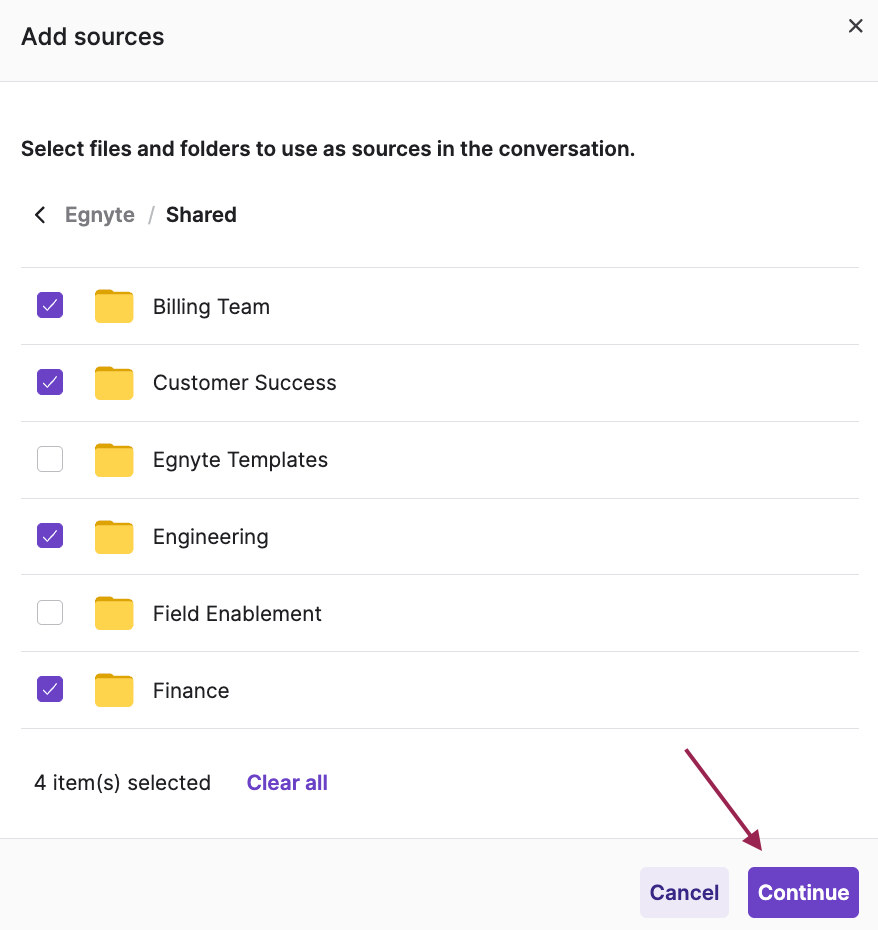This screenshot has height=930, width=878.
Task: Uncheck the Billing Team checkbox
Action: click(50, 306)
